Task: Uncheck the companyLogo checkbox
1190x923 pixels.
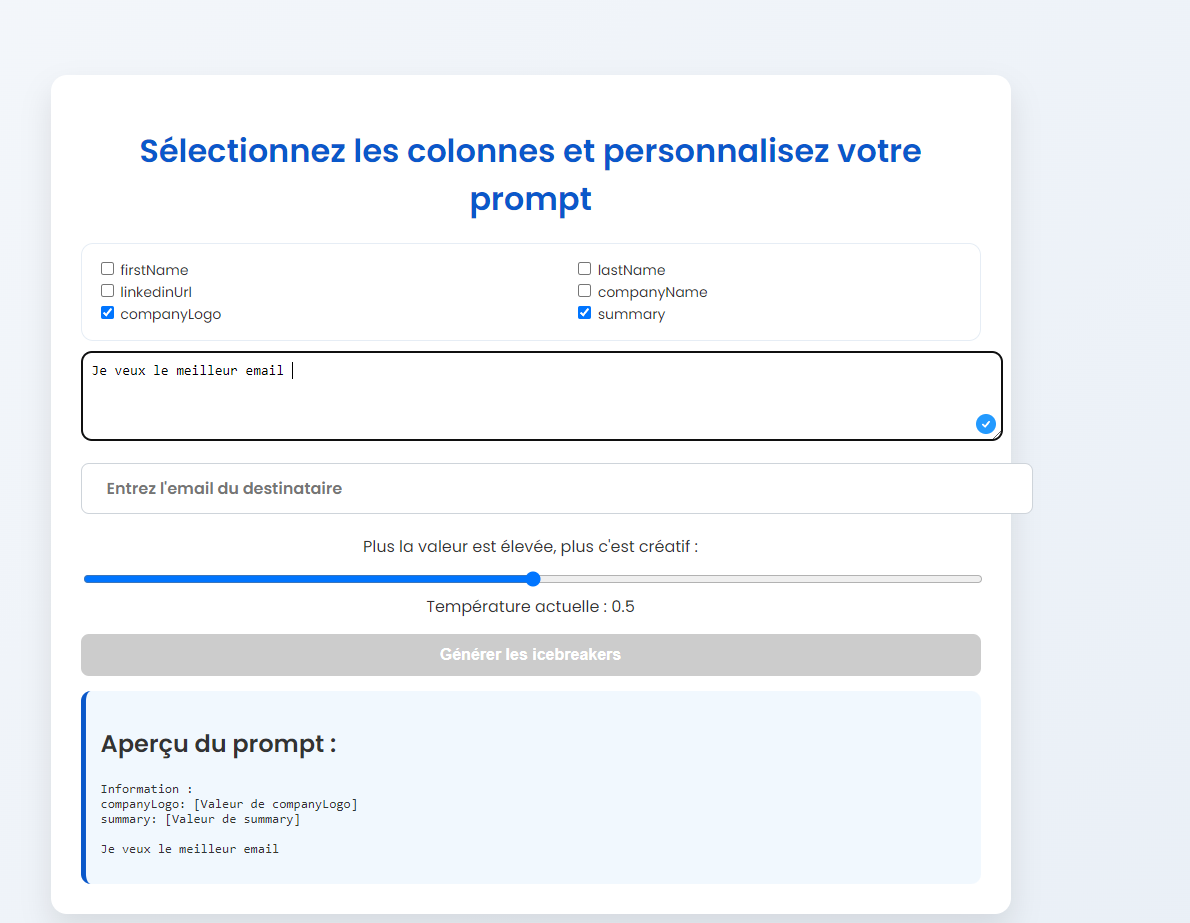Action: [108, 313]
